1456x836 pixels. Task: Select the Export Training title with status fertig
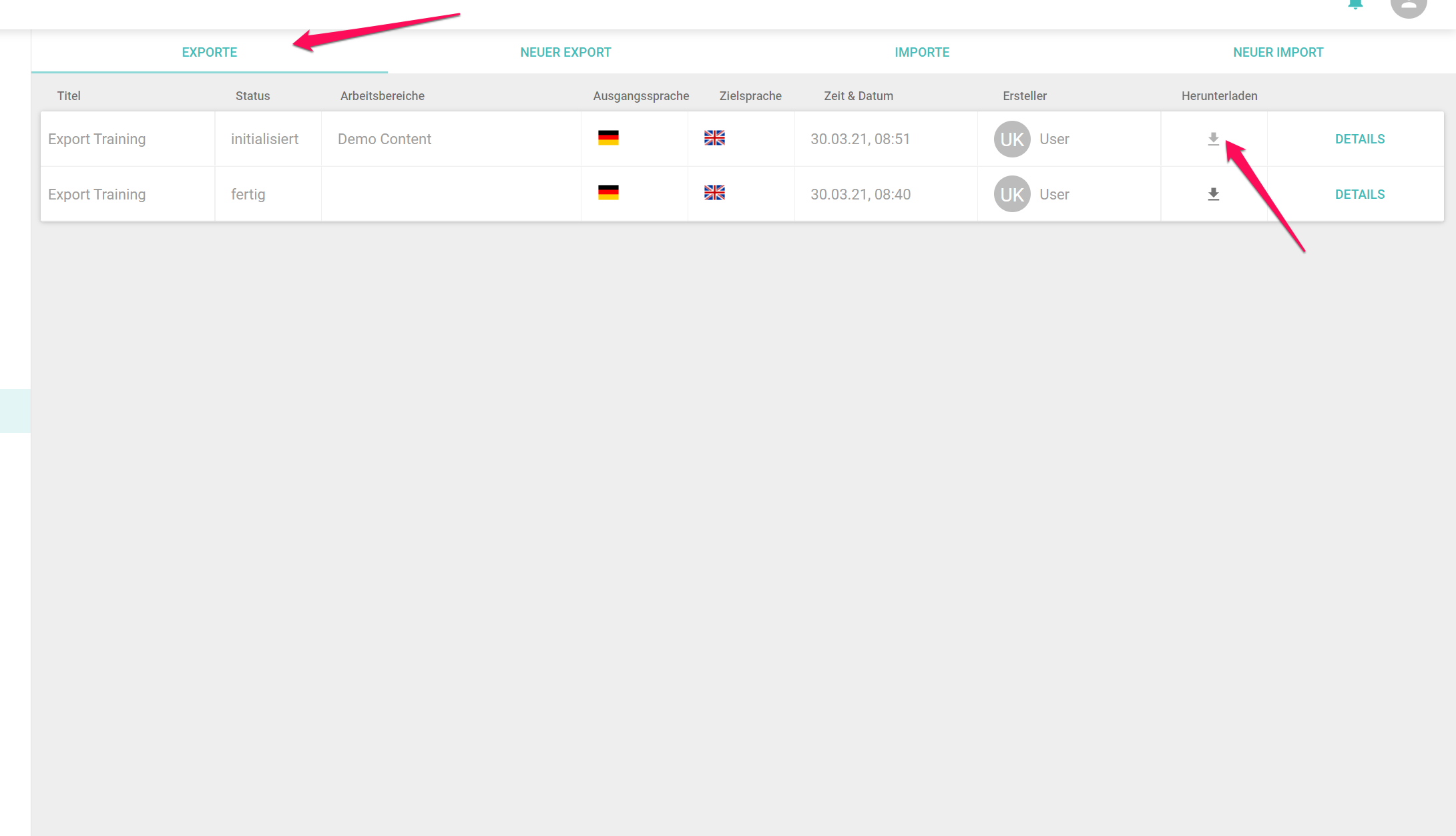point(97,194)
